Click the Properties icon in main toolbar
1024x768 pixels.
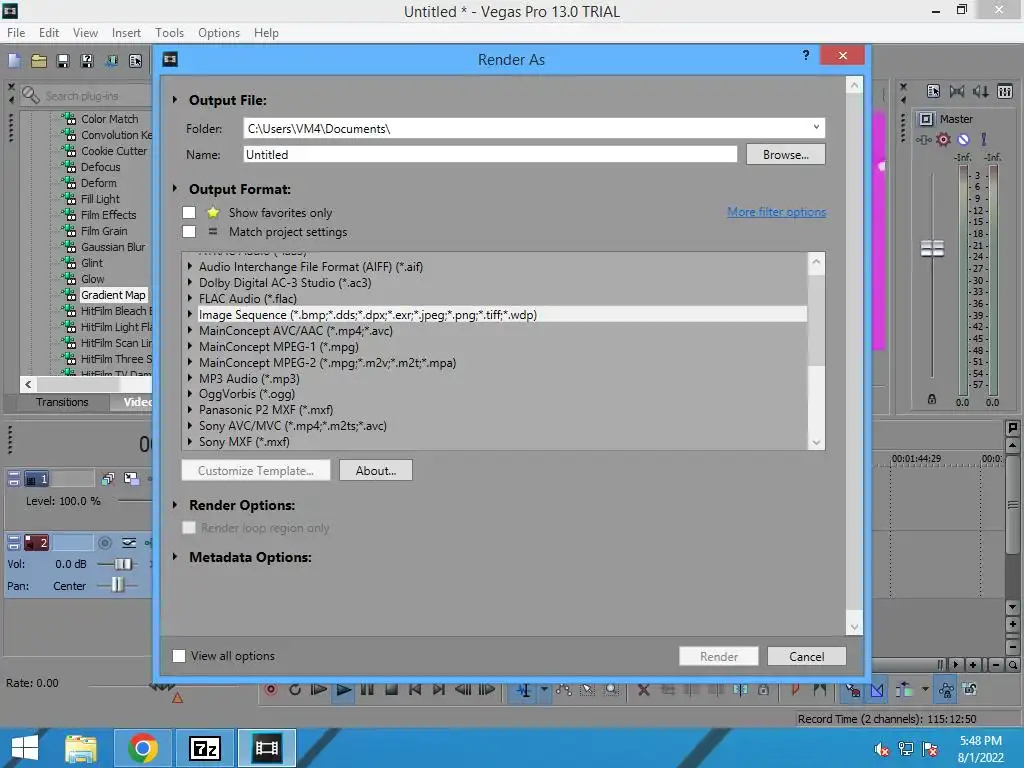pos(135,61)
